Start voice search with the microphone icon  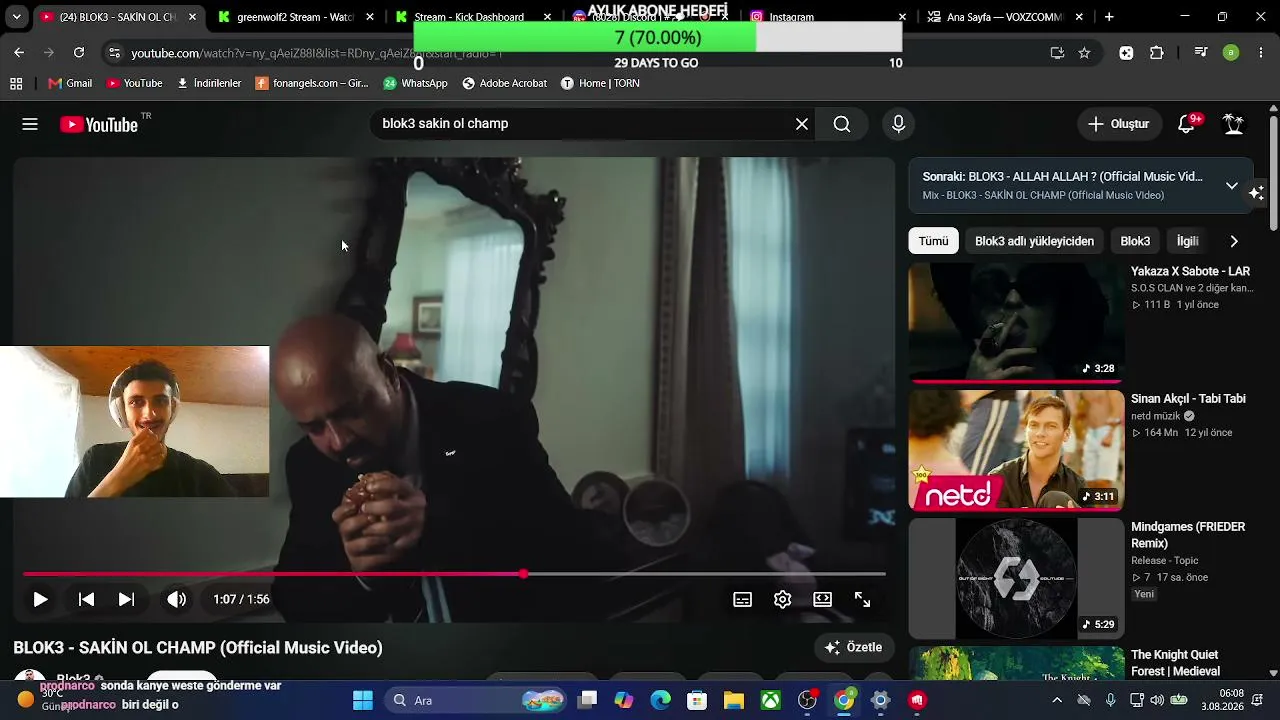click(898, 124)
